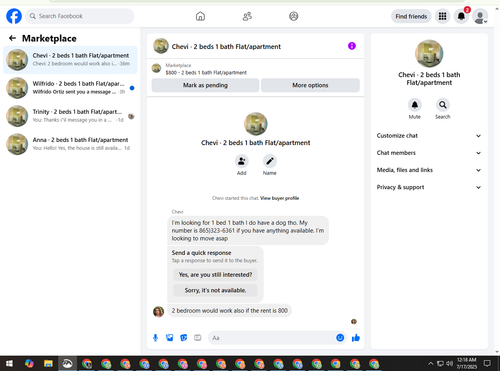Open the Wilfrido conversation
This screenshot has height=371, width=500.
pos(70,88)
